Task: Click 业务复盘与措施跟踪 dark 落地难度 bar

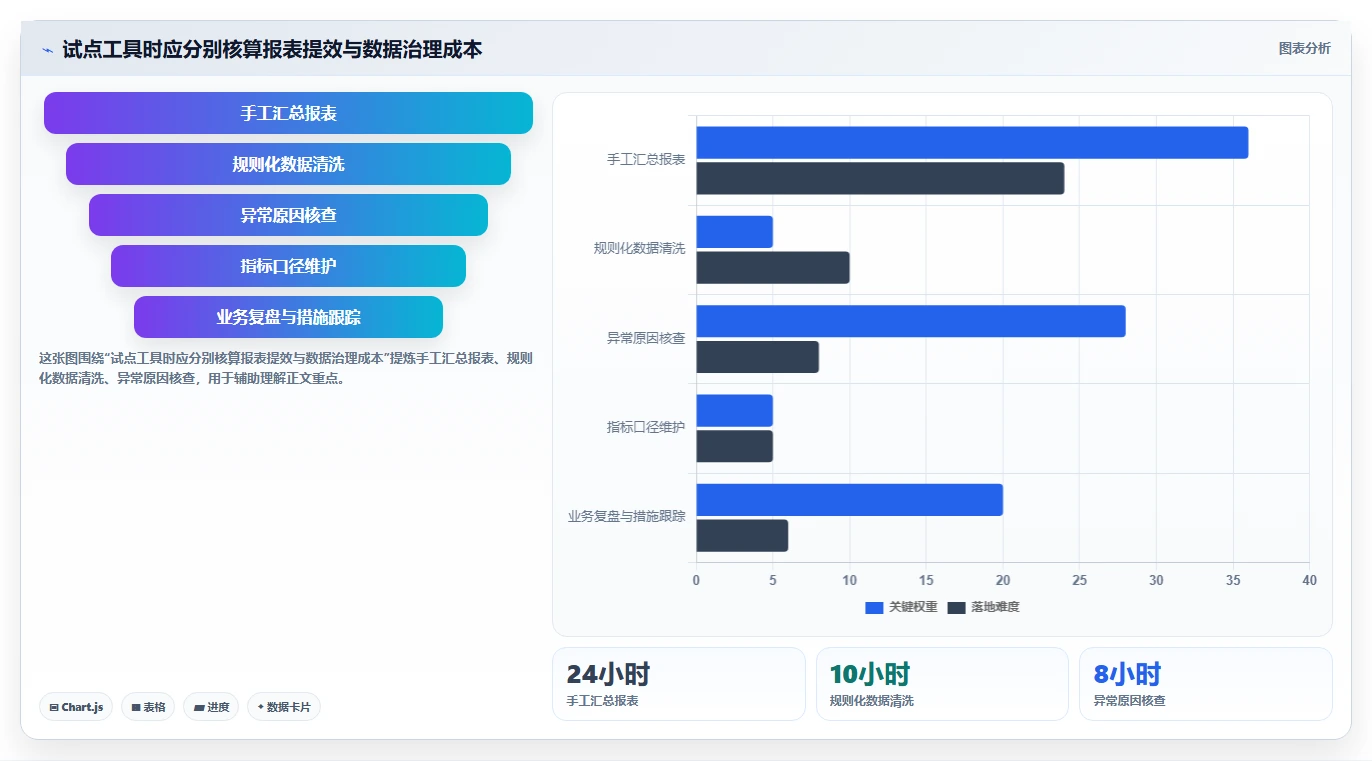Action: pos(742,536)
